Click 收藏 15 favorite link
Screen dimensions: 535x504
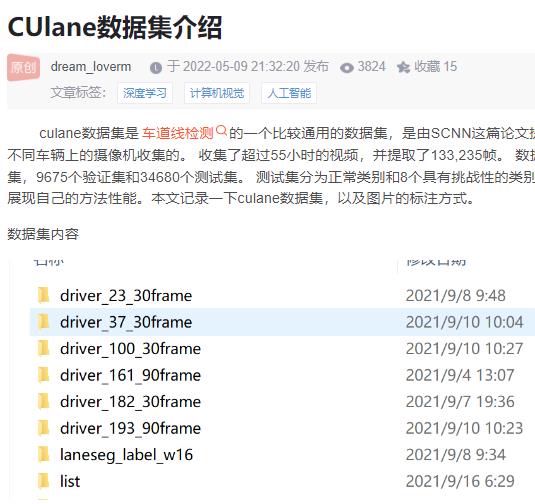(x=435, y=67)
